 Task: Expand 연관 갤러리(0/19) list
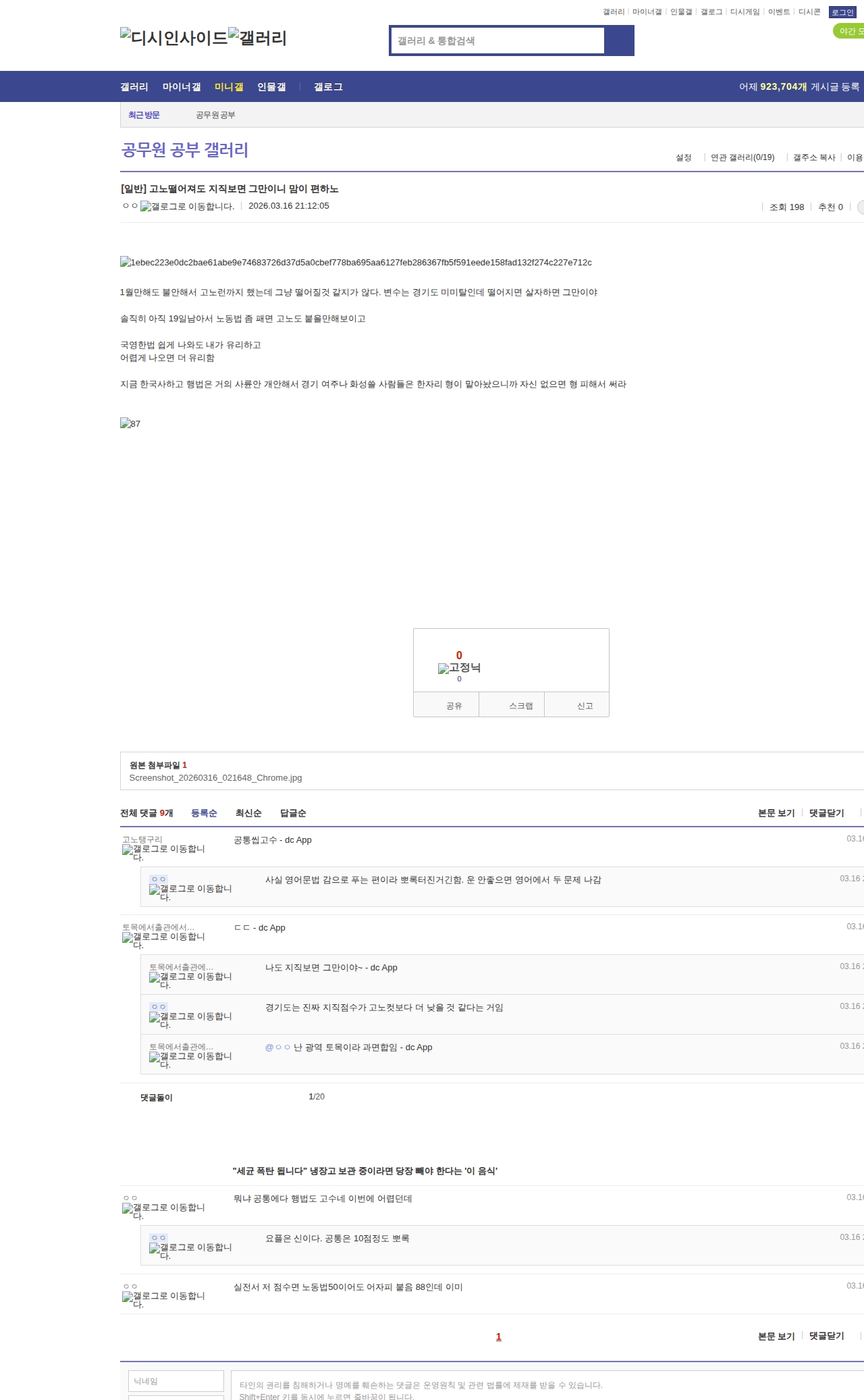click(x=742, y=157)
